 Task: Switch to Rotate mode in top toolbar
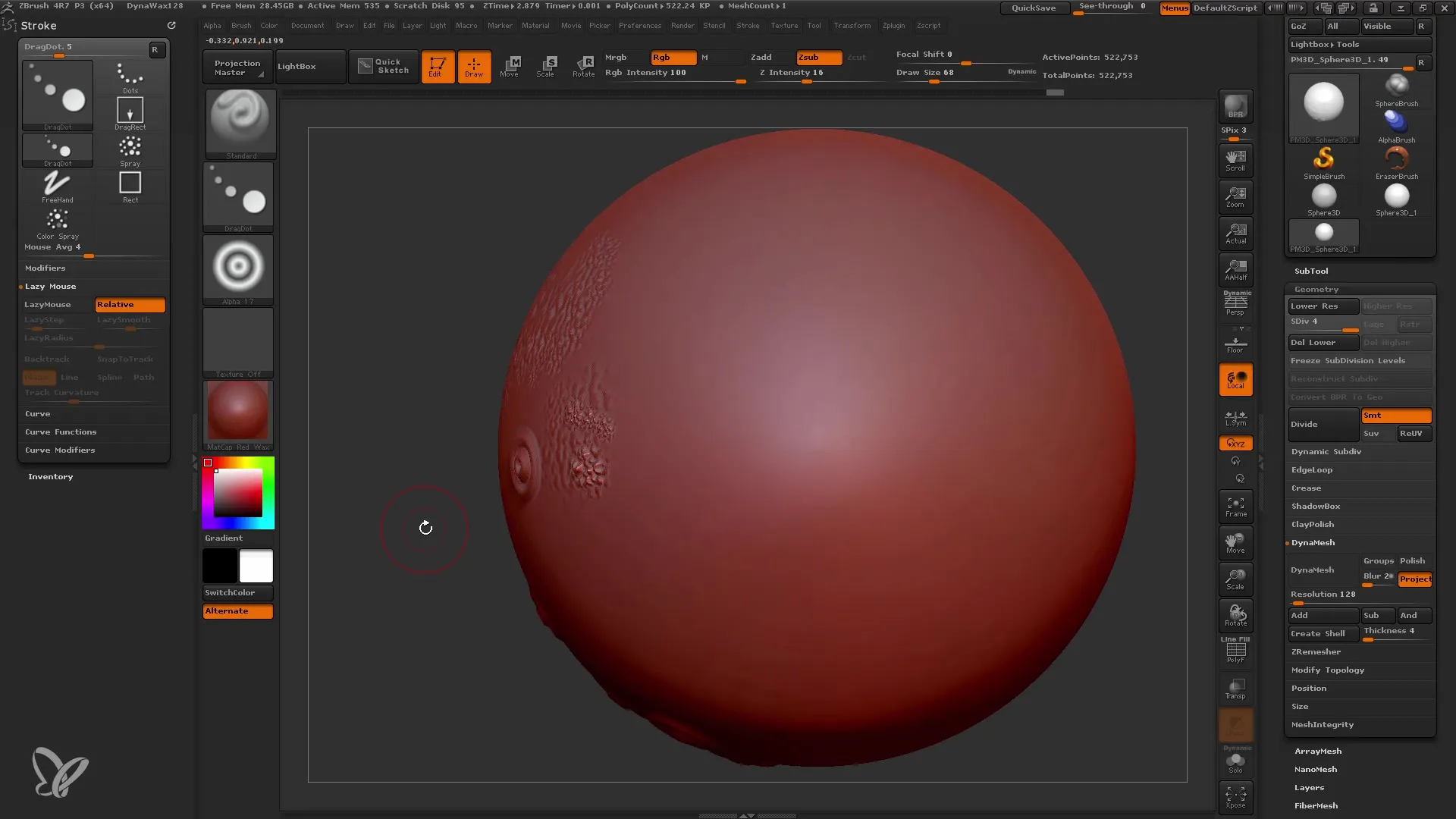[x=583, y=67]
